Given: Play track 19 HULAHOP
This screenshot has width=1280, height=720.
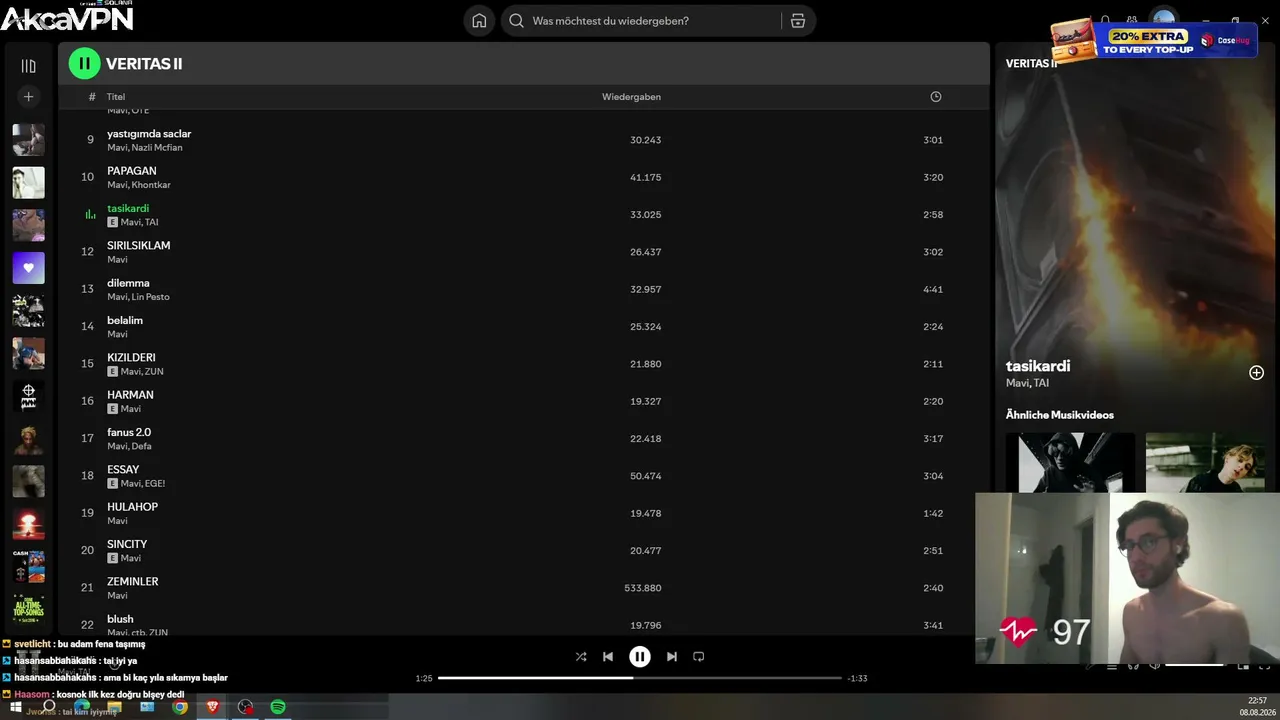Looking at the screenshot, I should pos(524,513).
